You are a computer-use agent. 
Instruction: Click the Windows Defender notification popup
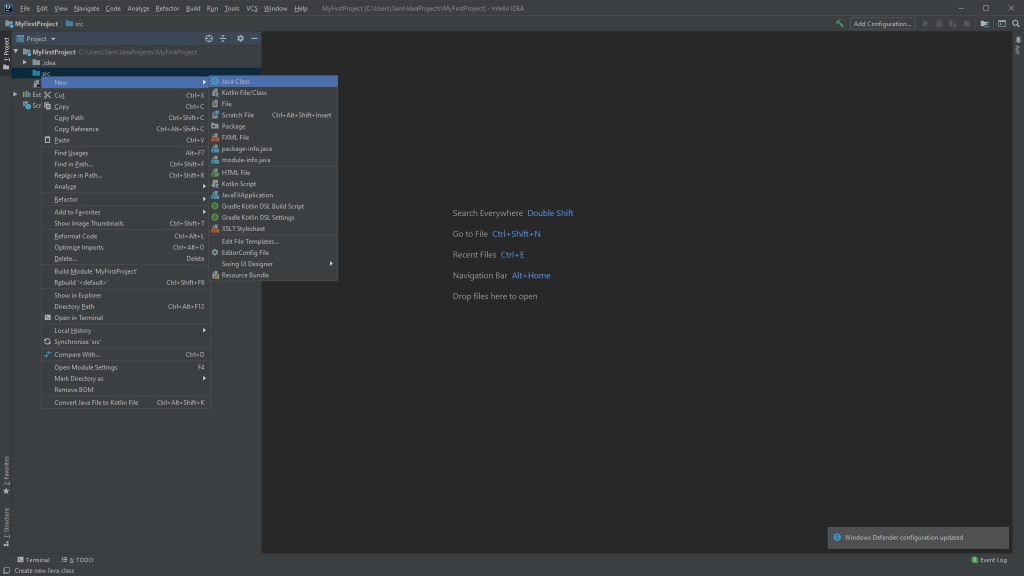pos(920,537)
